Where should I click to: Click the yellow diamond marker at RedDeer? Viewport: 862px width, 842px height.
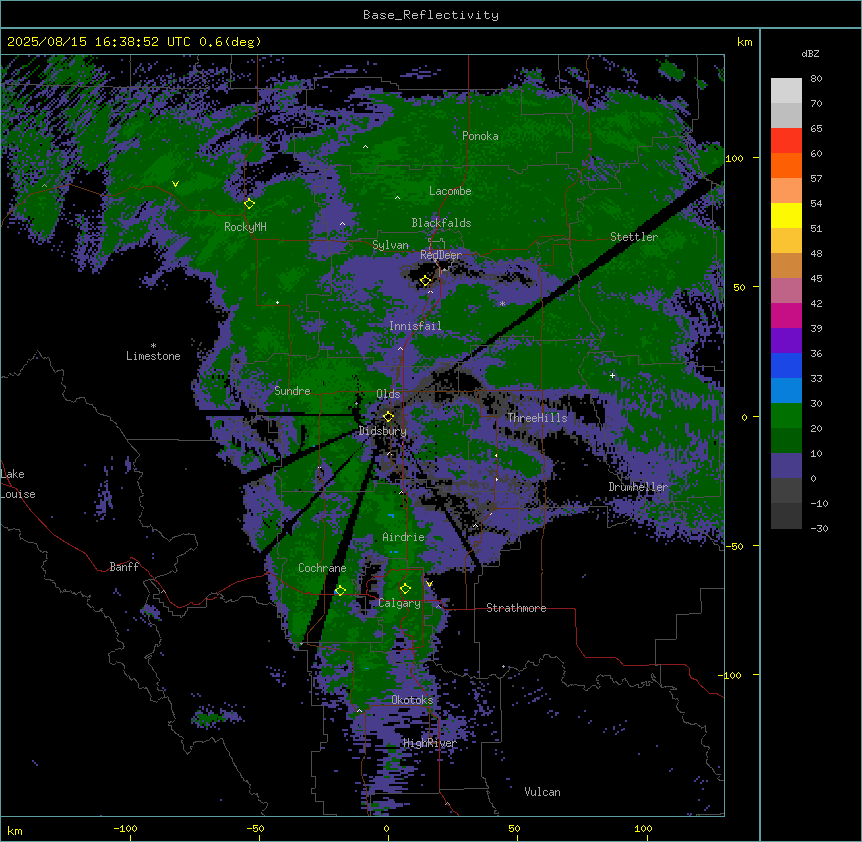426,281
